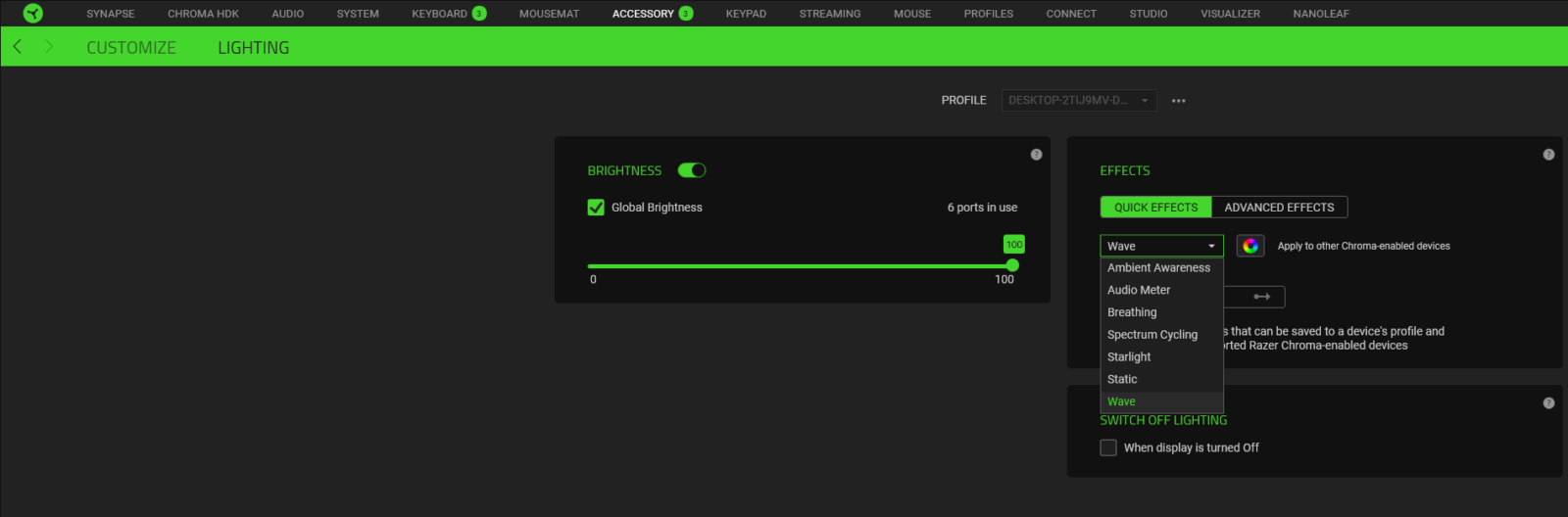Image resolution: width=1568 pixels, height=517 pixels.
Task: Switch to the Audio tab
Action: 287,14
